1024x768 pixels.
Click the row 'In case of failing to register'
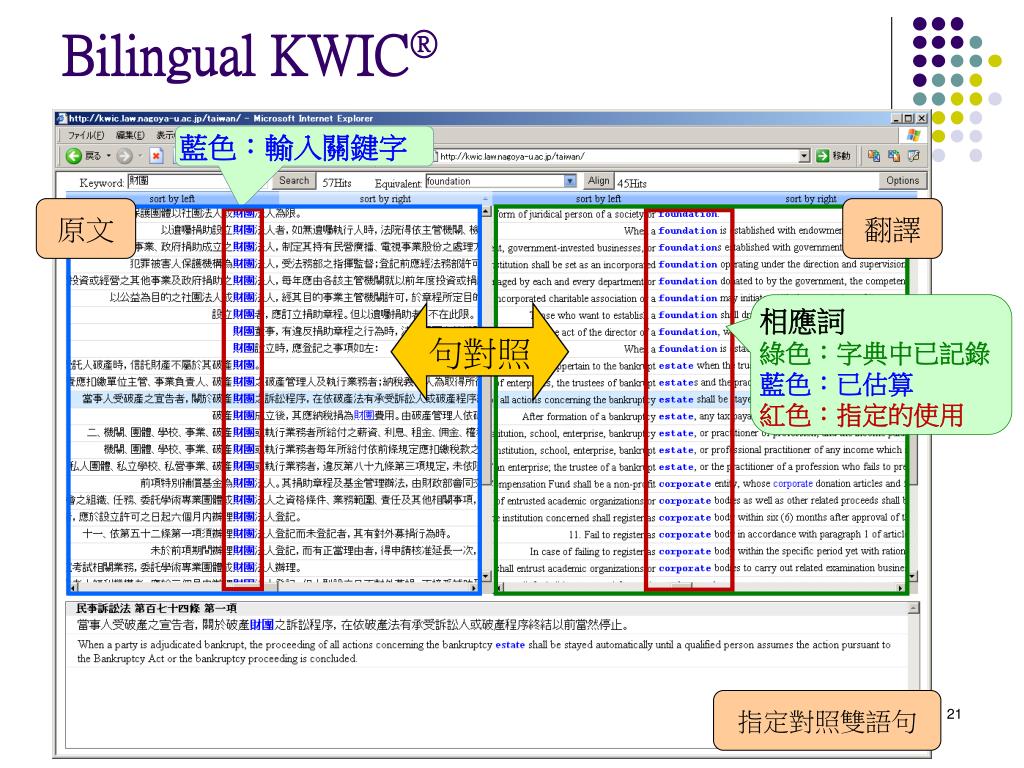tap(703, 551)
